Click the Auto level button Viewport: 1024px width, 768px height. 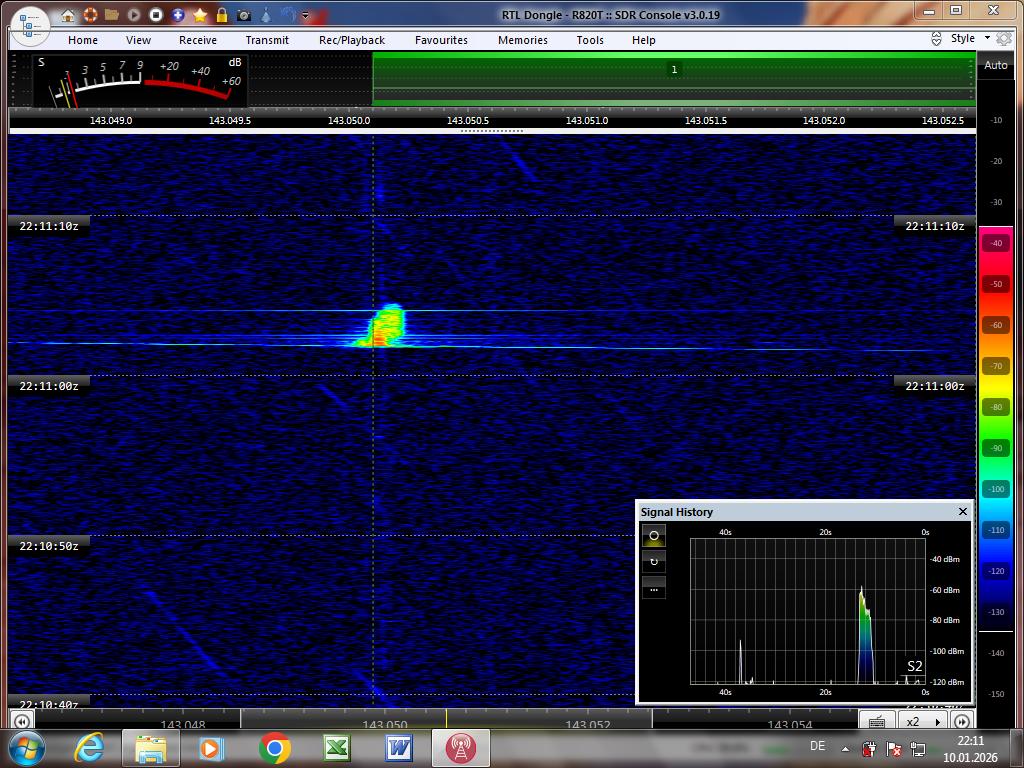click(996, 65)
